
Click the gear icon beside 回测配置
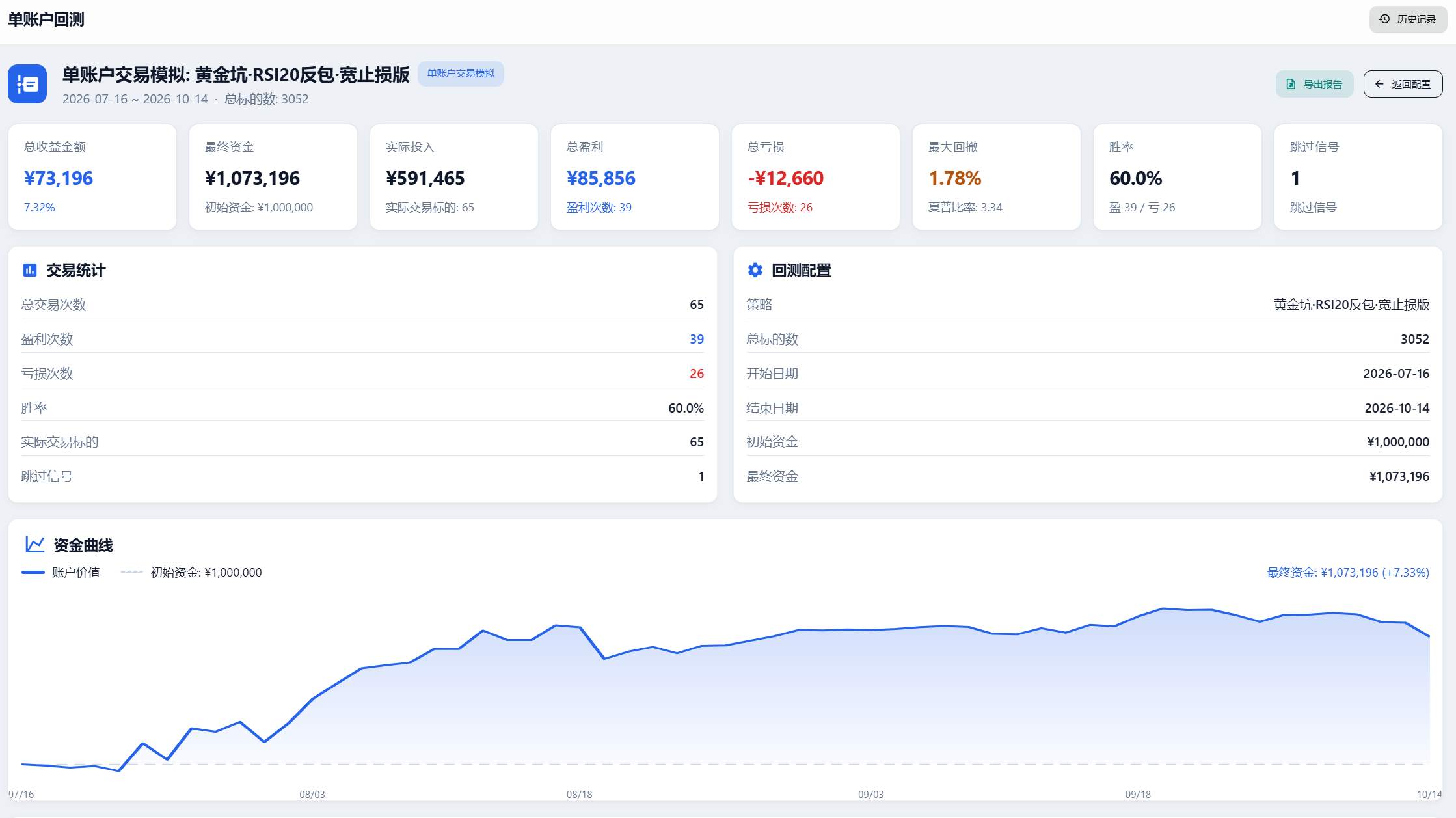click(x=755, y=270)
